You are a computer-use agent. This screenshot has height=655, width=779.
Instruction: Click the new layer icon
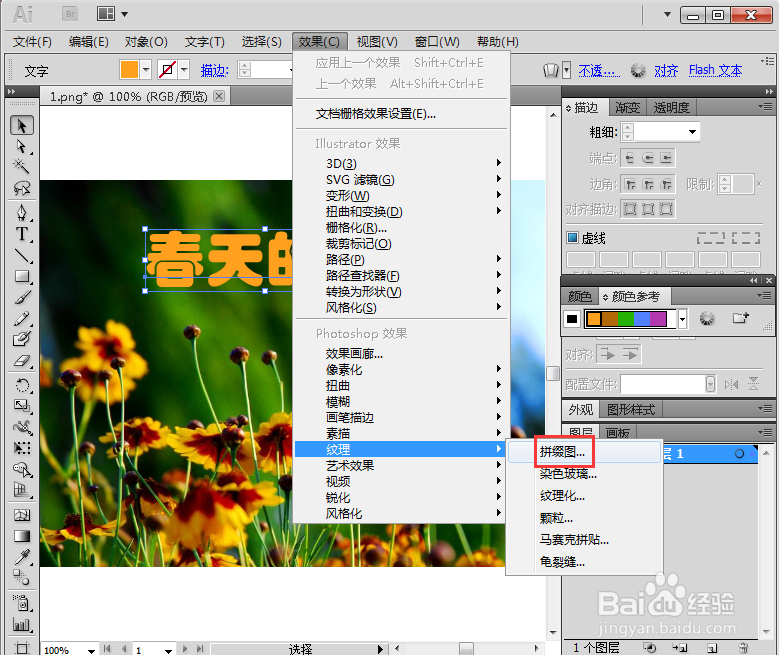tap(712, 648)
